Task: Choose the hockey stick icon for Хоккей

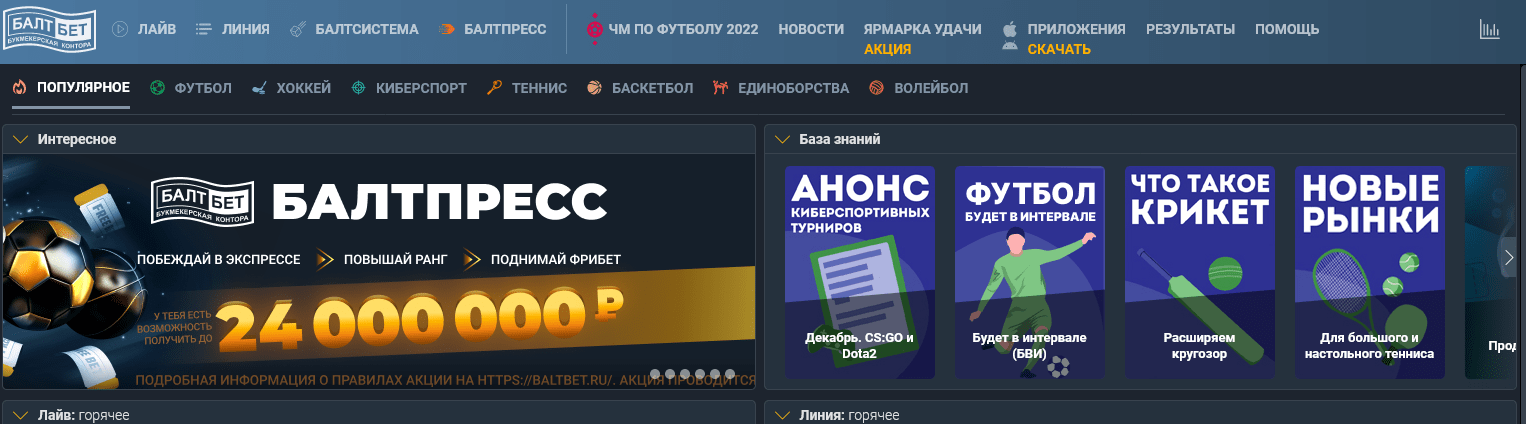Action: point(259,88)
